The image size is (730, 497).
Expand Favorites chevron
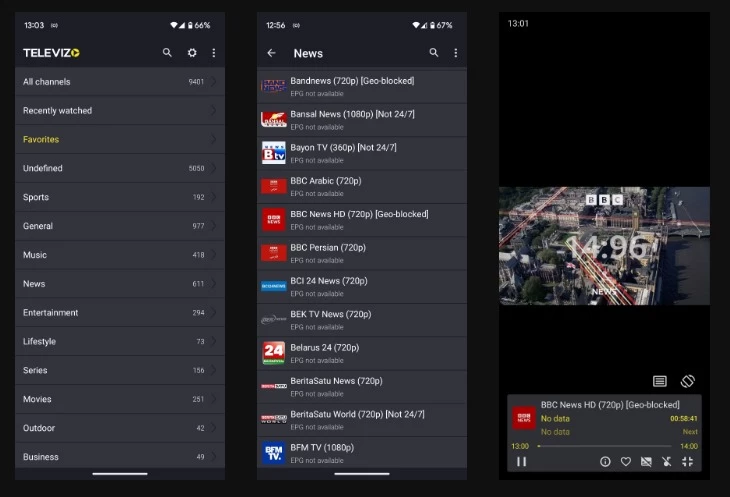(214, 139)
